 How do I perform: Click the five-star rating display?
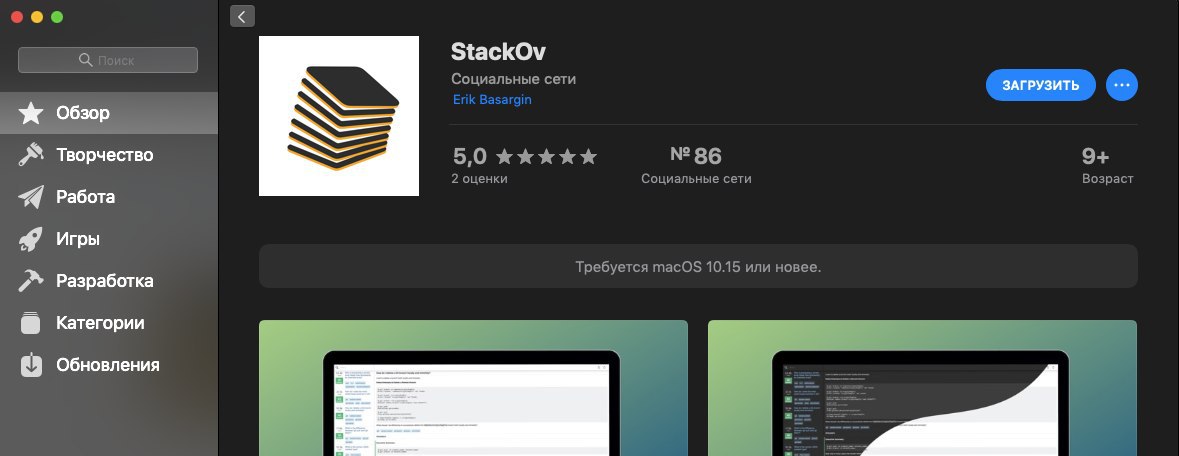pos(547,157)
